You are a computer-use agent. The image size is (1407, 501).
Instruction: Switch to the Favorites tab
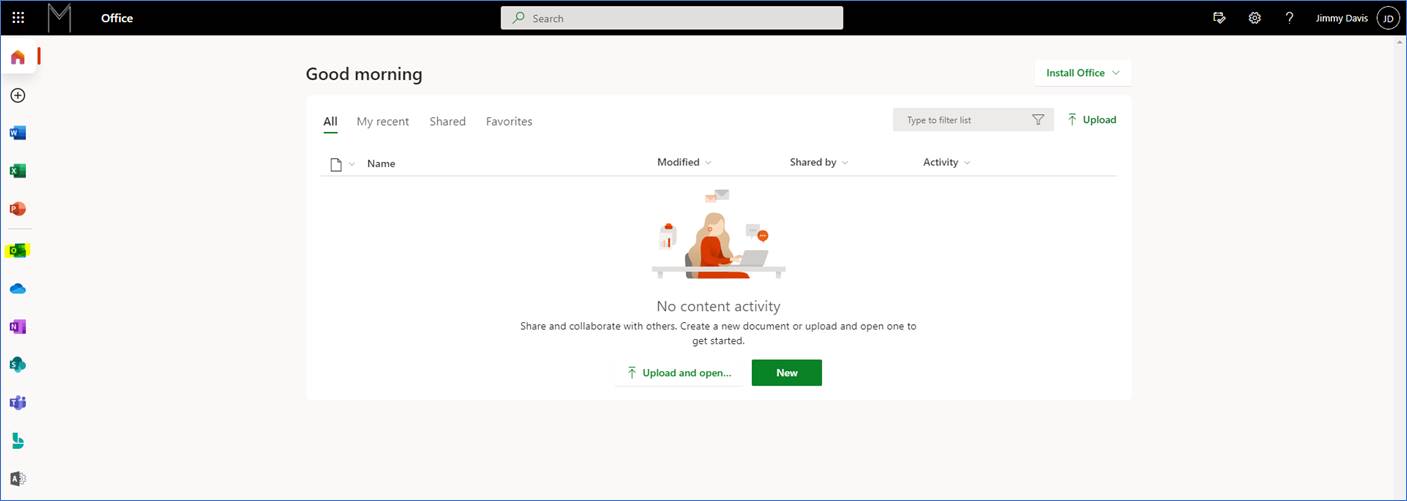click(509, 122)
